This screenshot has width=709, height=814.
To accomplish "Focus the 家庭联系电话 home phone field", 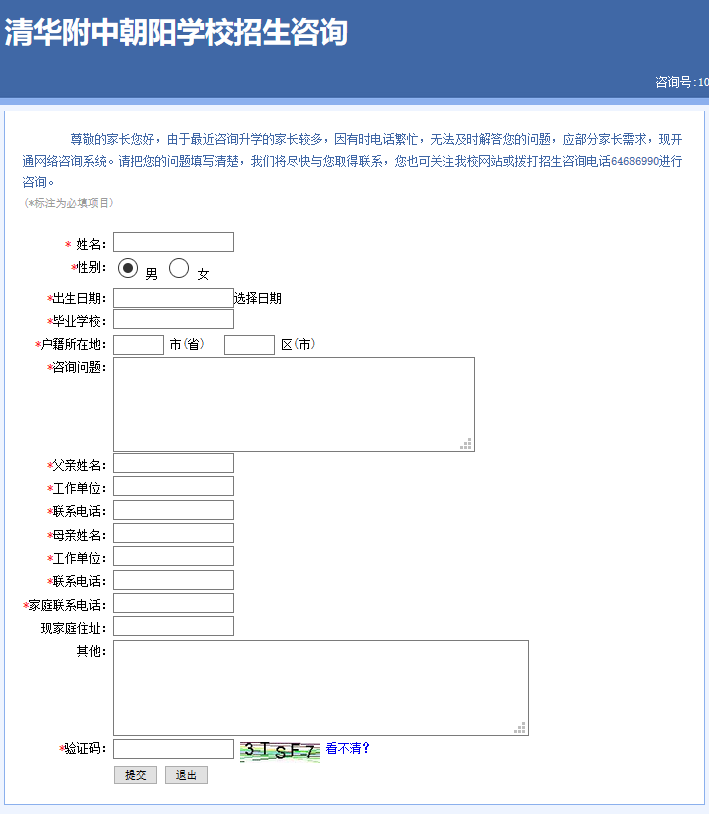I will click(x=173, y=603).
